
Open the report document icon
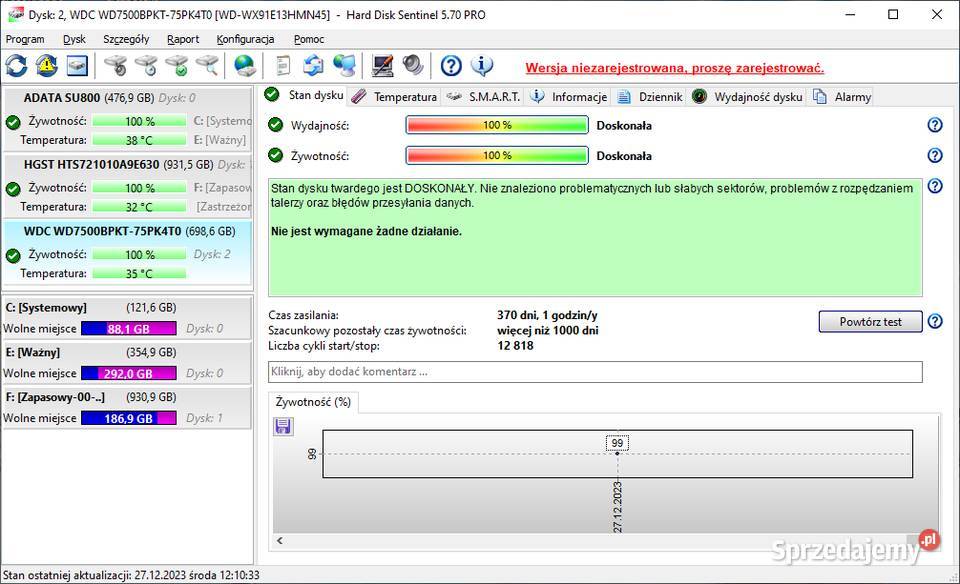tap(283, 66)
